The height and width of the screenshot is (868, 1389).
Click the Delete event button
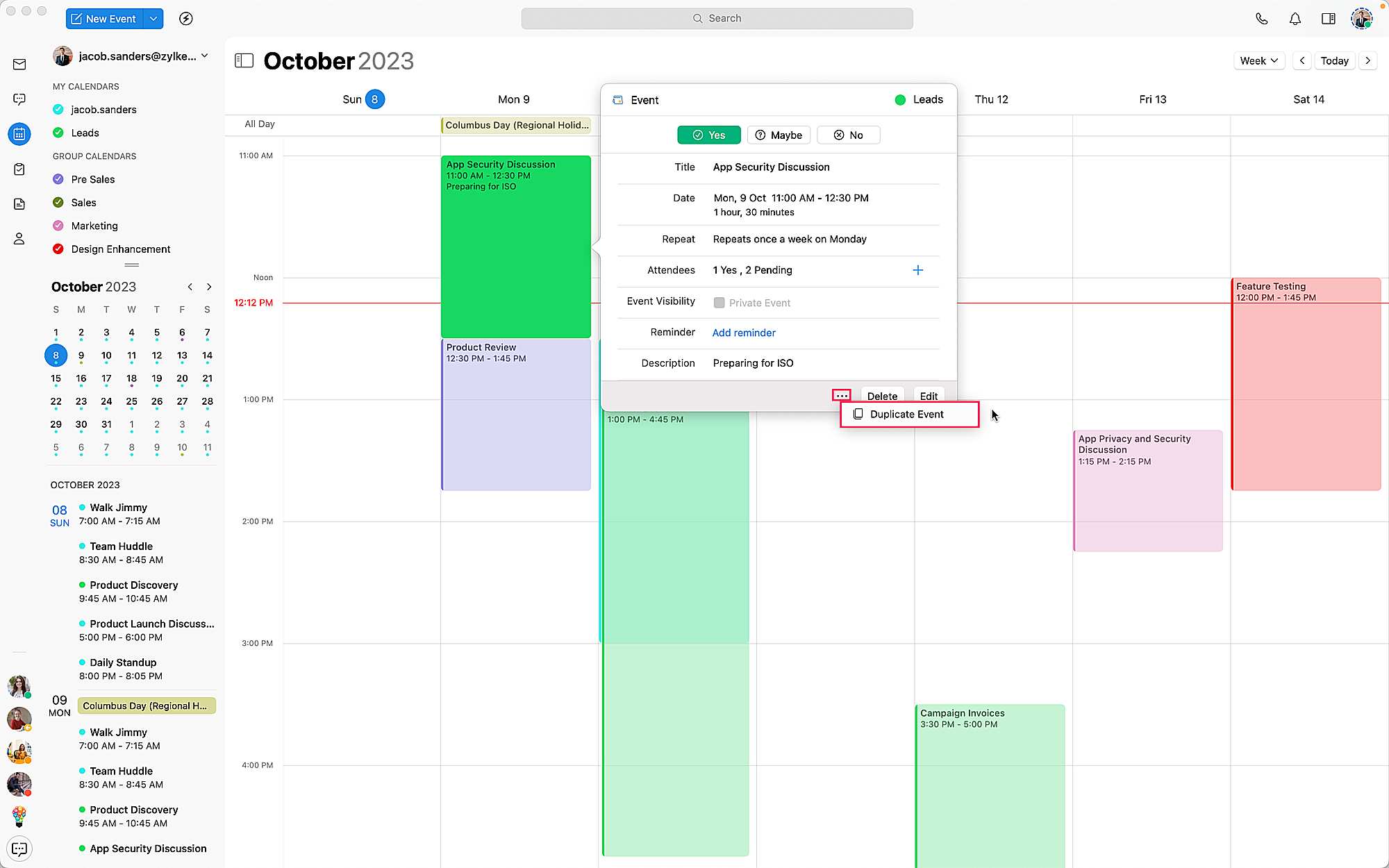click(x=881, y=396)
